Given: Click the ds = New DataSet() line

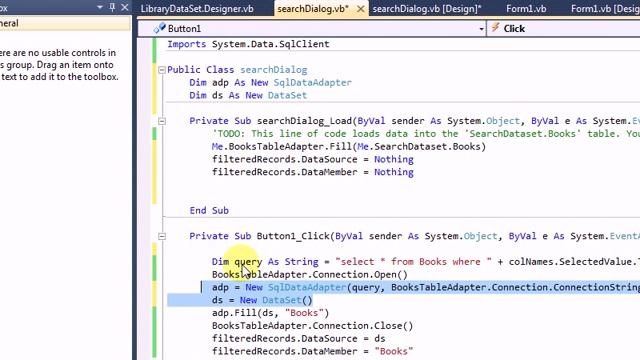Looking at the screenshot, I should [262, 300].
